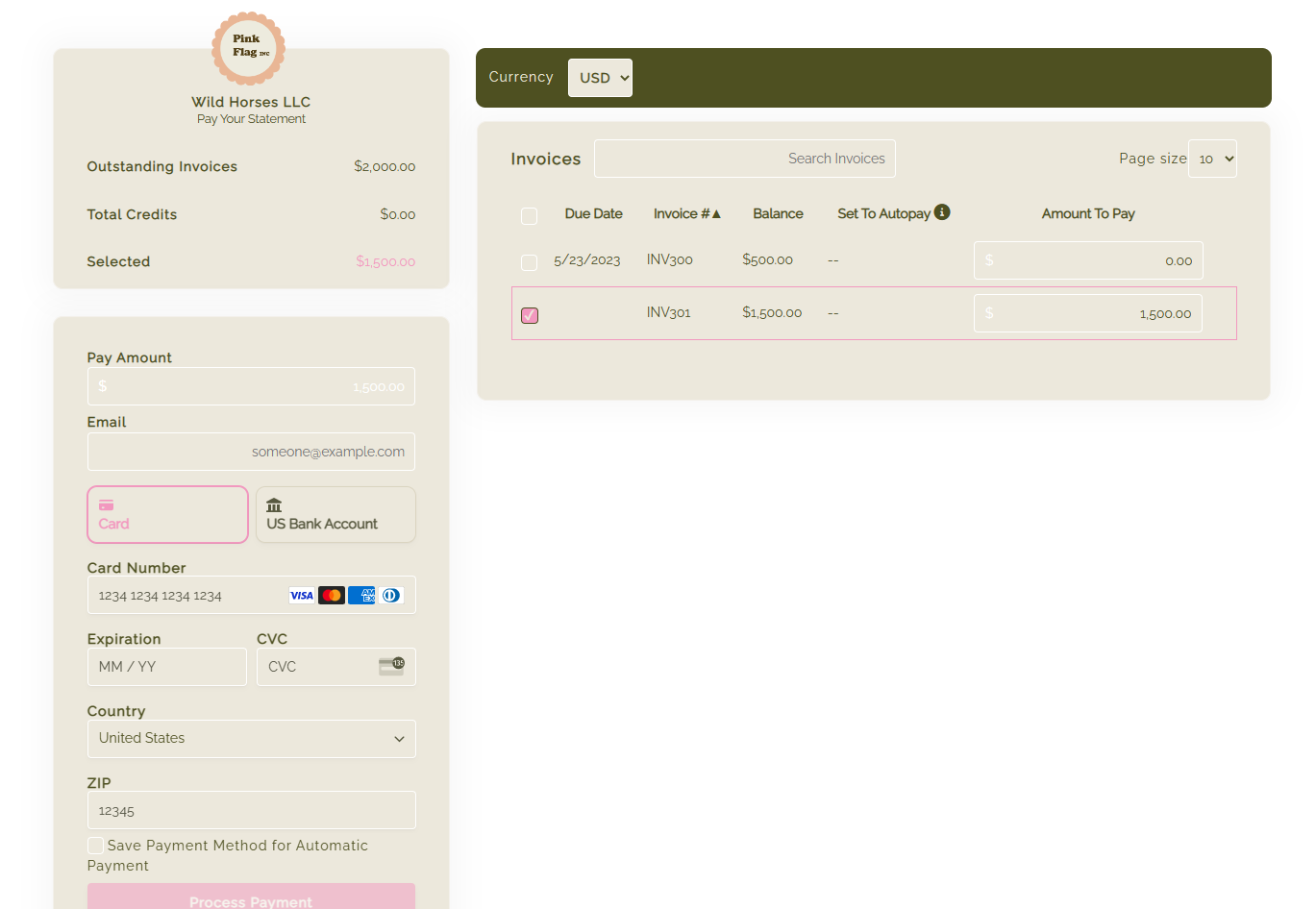
Task: Click the Process Payment button
Action: tap(251, 898)
